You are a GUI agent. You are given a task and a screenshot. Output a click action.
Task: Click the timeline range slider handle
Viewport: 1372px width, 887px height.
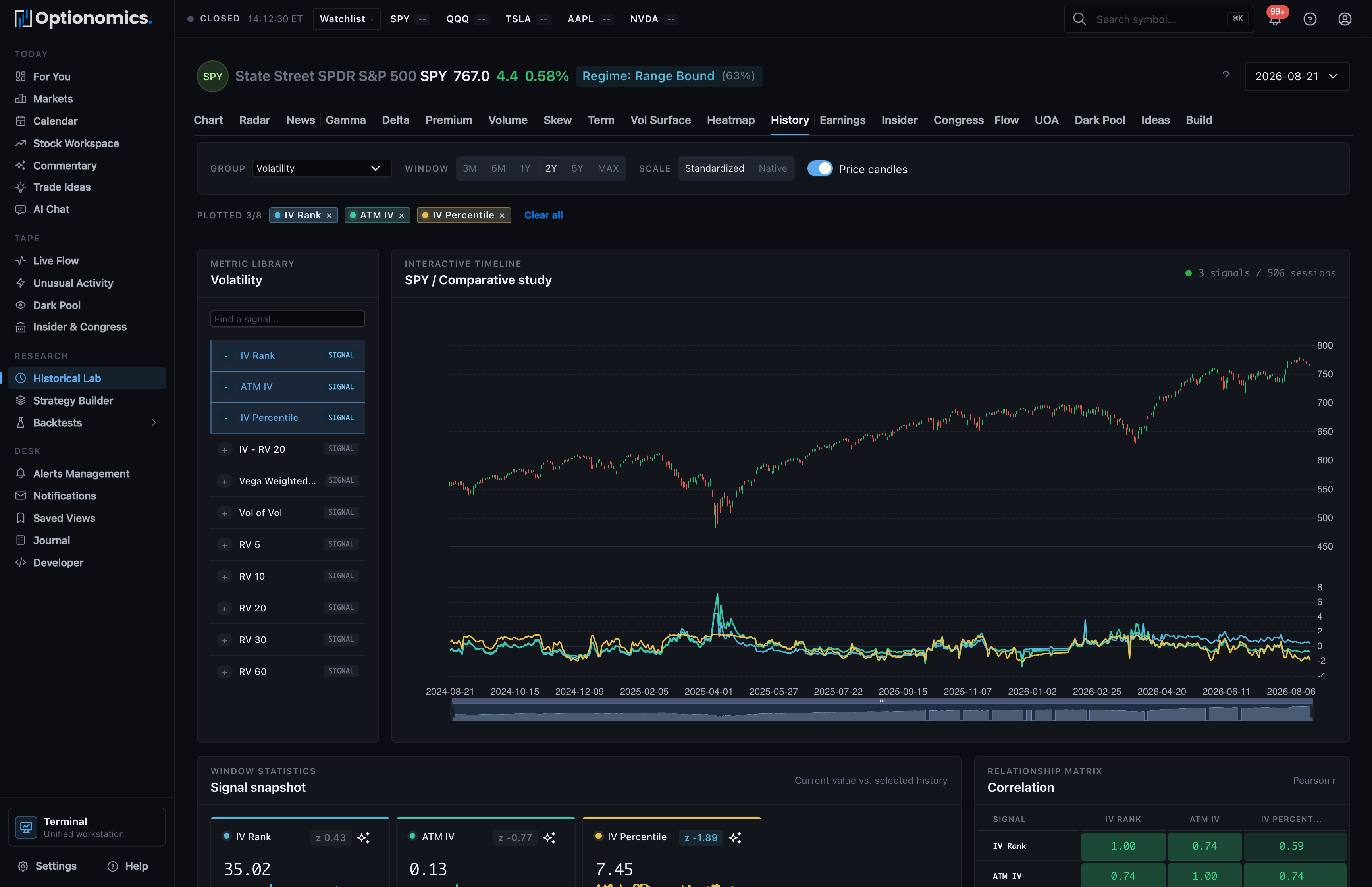882,701
